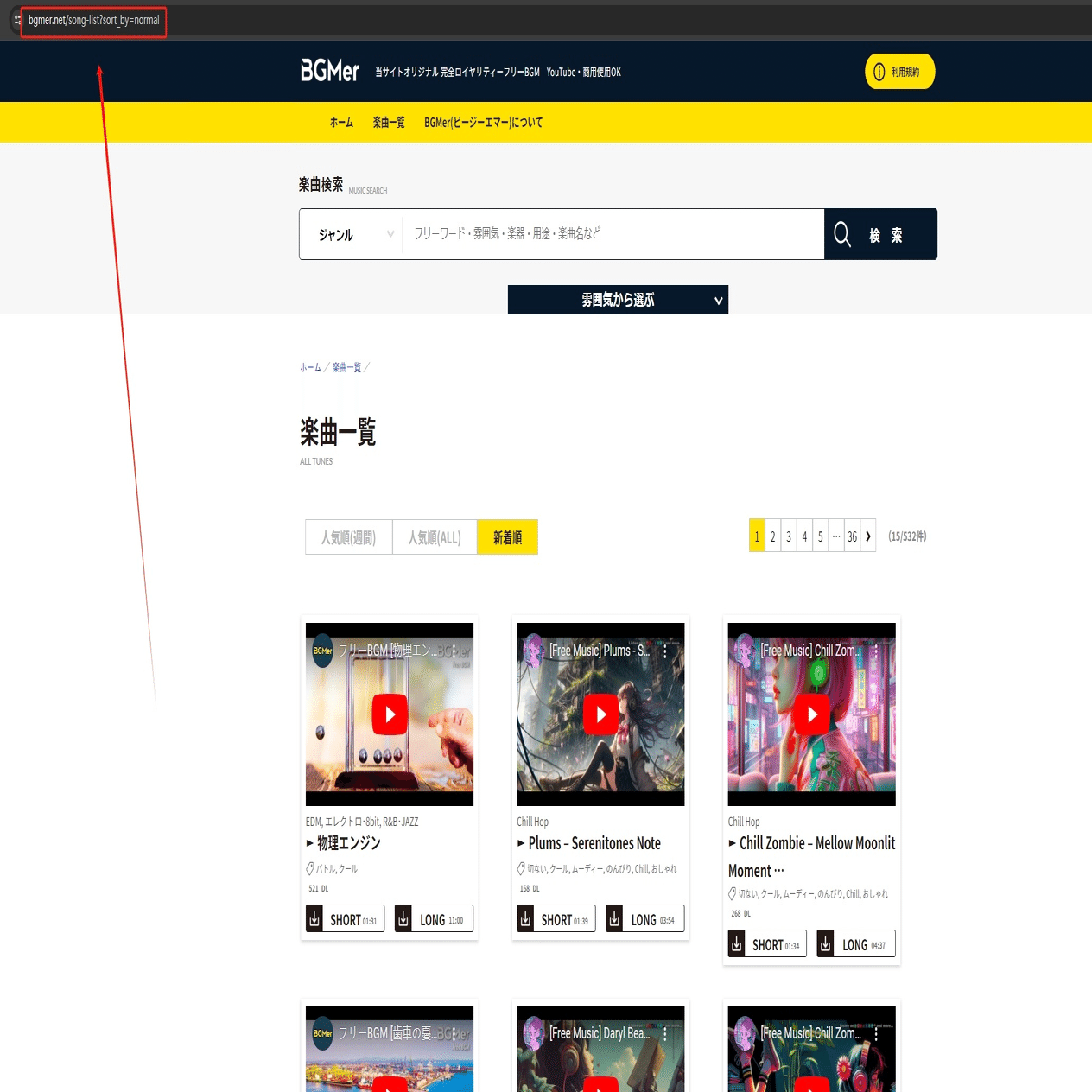Click the (15/532件) result count text
The image size is (1092, 1092).
coord(907,536)
